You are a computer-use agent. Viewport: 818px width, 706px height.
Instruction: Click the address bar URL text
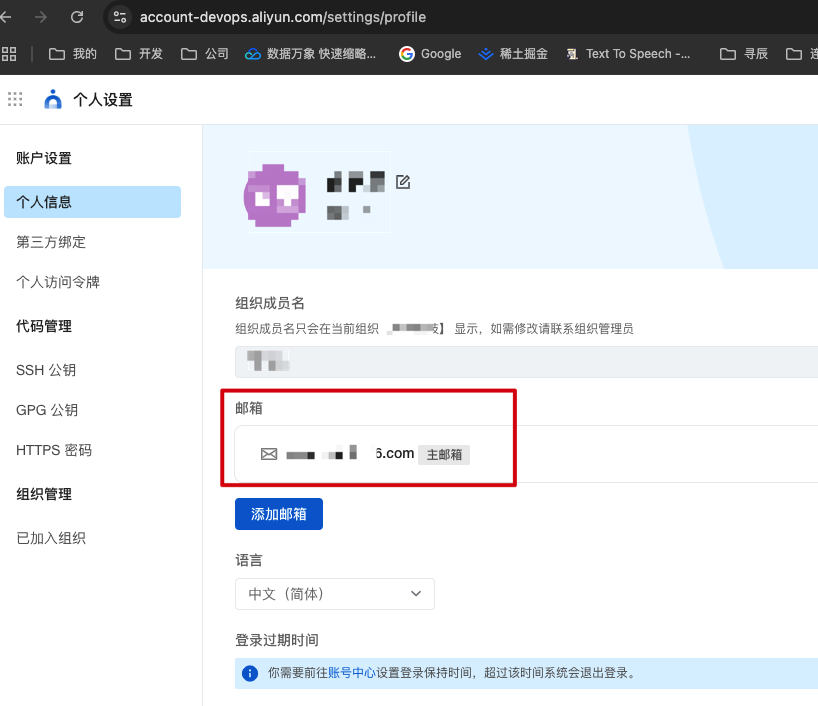[283, 17]
